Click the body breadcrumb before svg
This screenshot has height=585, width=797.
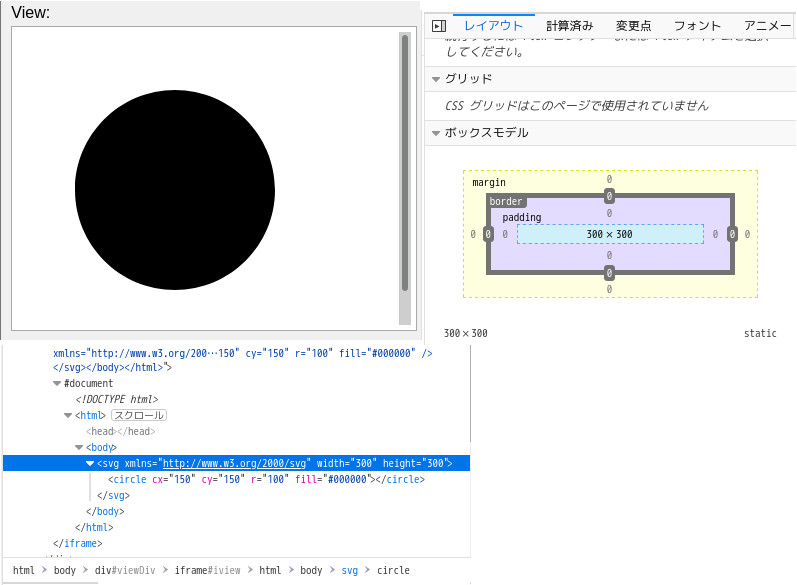pyautogui.click(x=311, y=570)
